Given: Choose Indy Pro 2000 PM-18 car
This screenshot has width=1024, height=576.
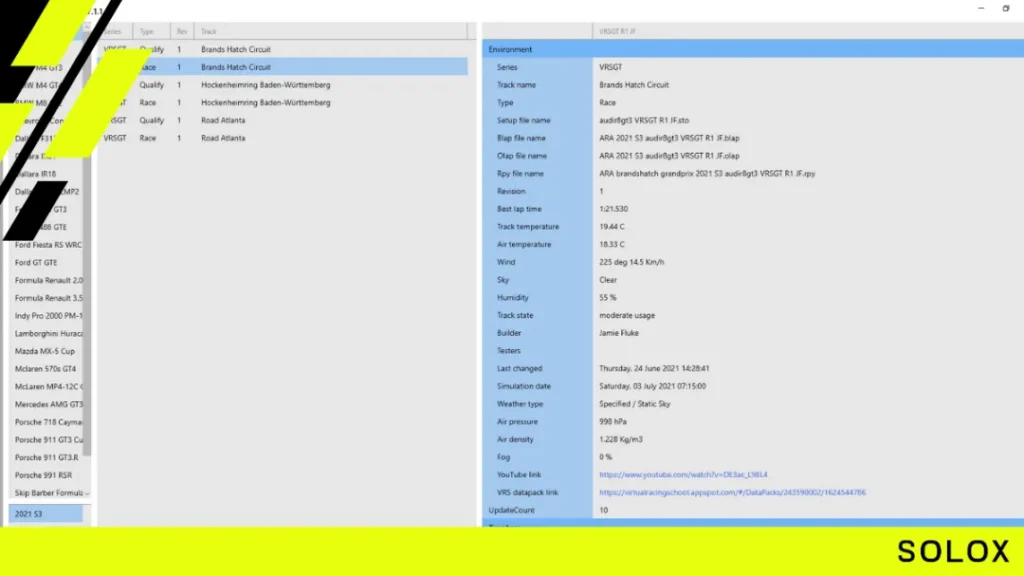Looking at the screenshot, I should 48,315.
